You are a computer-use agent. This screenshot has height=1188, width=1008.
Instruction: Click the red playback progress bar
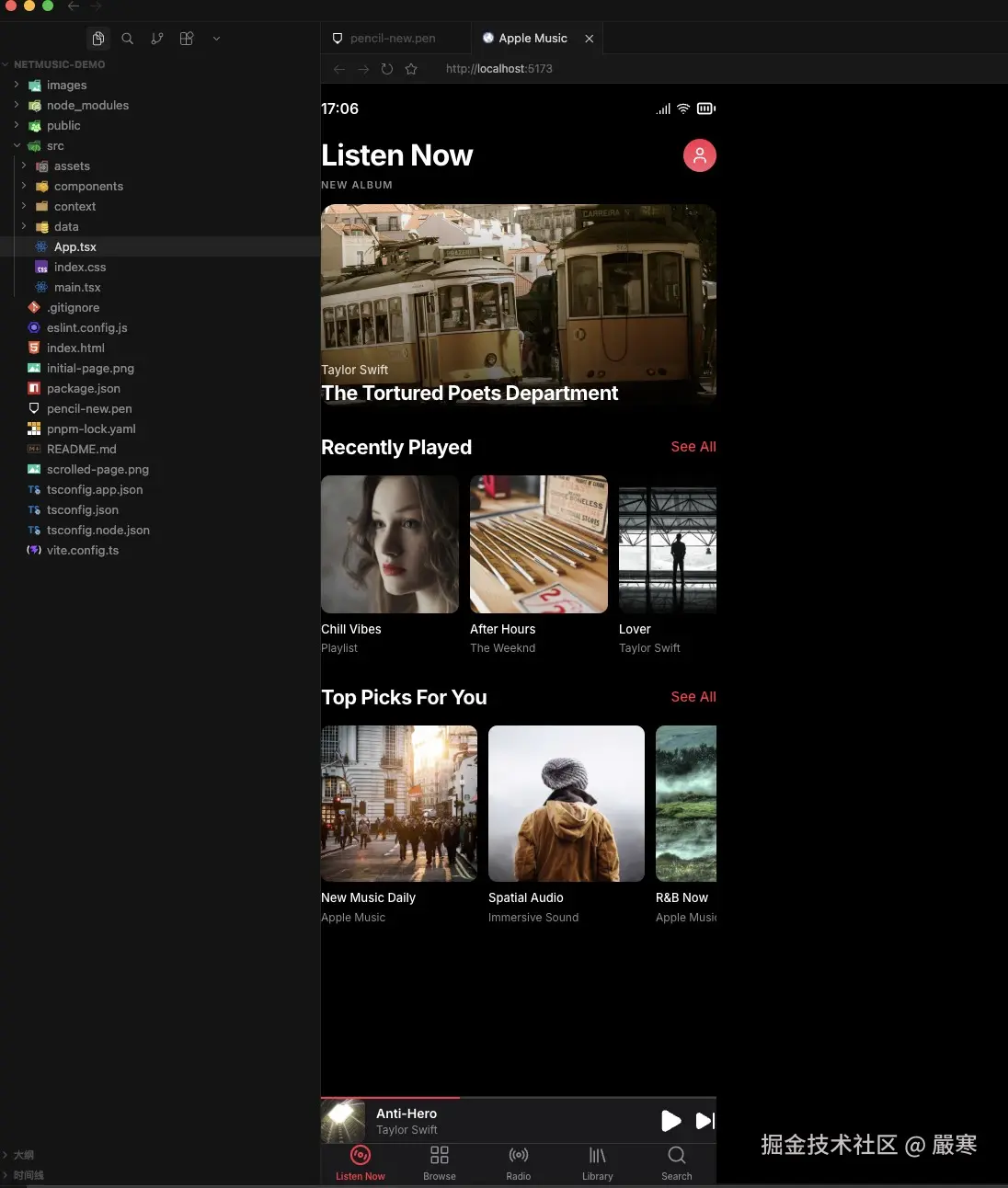390,1098
